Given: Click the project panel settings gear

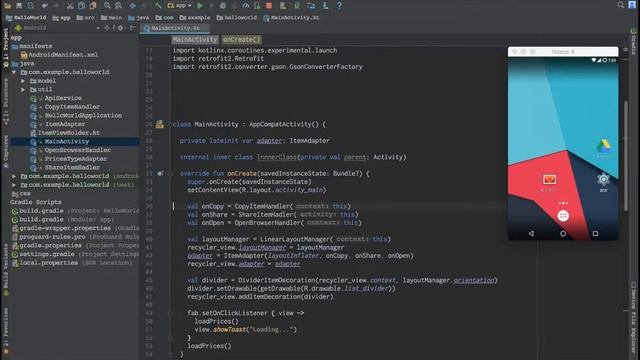Looking at the screenshot, I should pos(120,28).
